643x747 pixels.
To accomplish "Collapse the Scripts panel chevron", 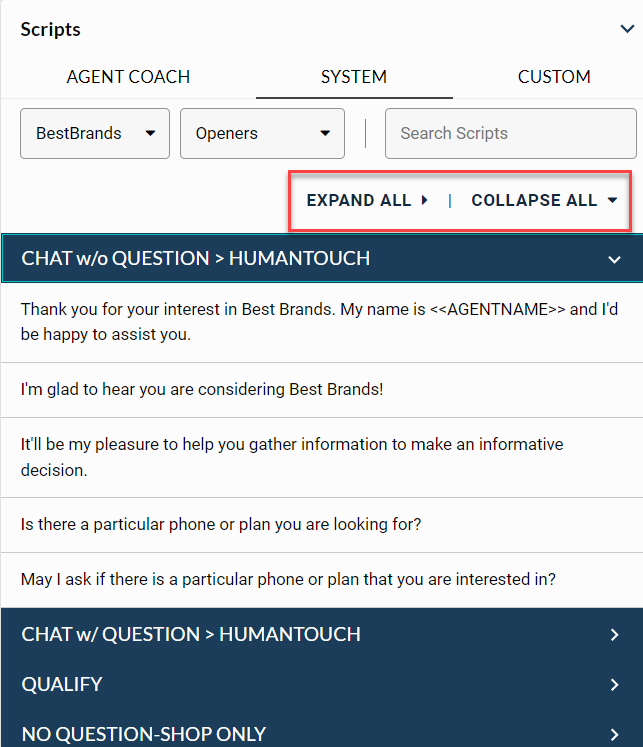I will pyautogui.click(x=627, y=29).
